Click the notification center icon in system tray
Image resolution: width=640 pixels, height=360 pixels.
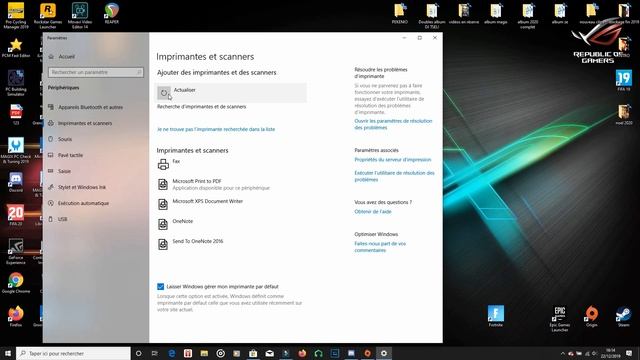(629, 353)
